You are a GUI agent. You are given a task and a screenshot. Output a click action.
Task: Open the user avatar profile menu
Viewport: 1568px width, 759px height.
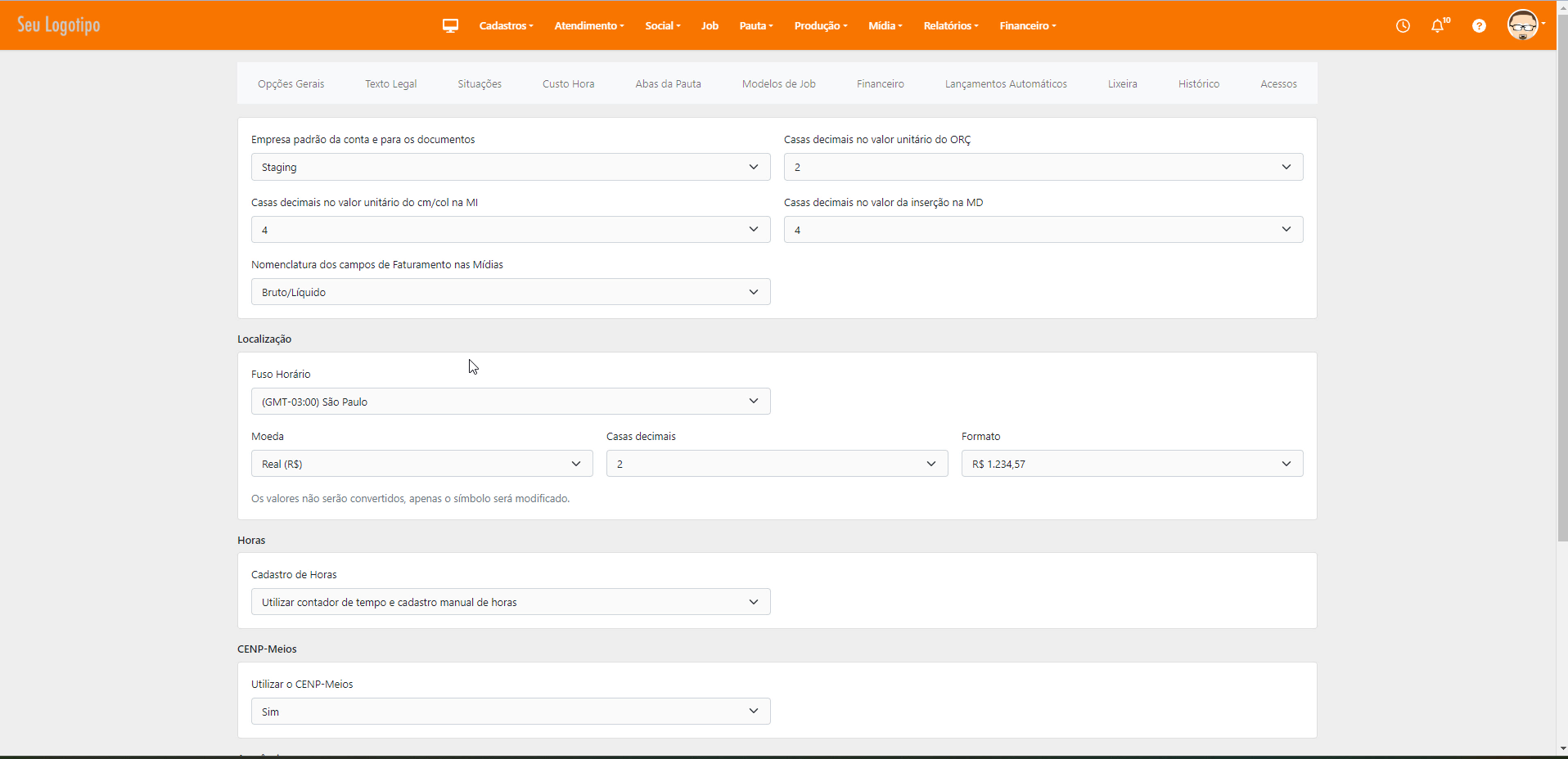[x=1524, y=25]
